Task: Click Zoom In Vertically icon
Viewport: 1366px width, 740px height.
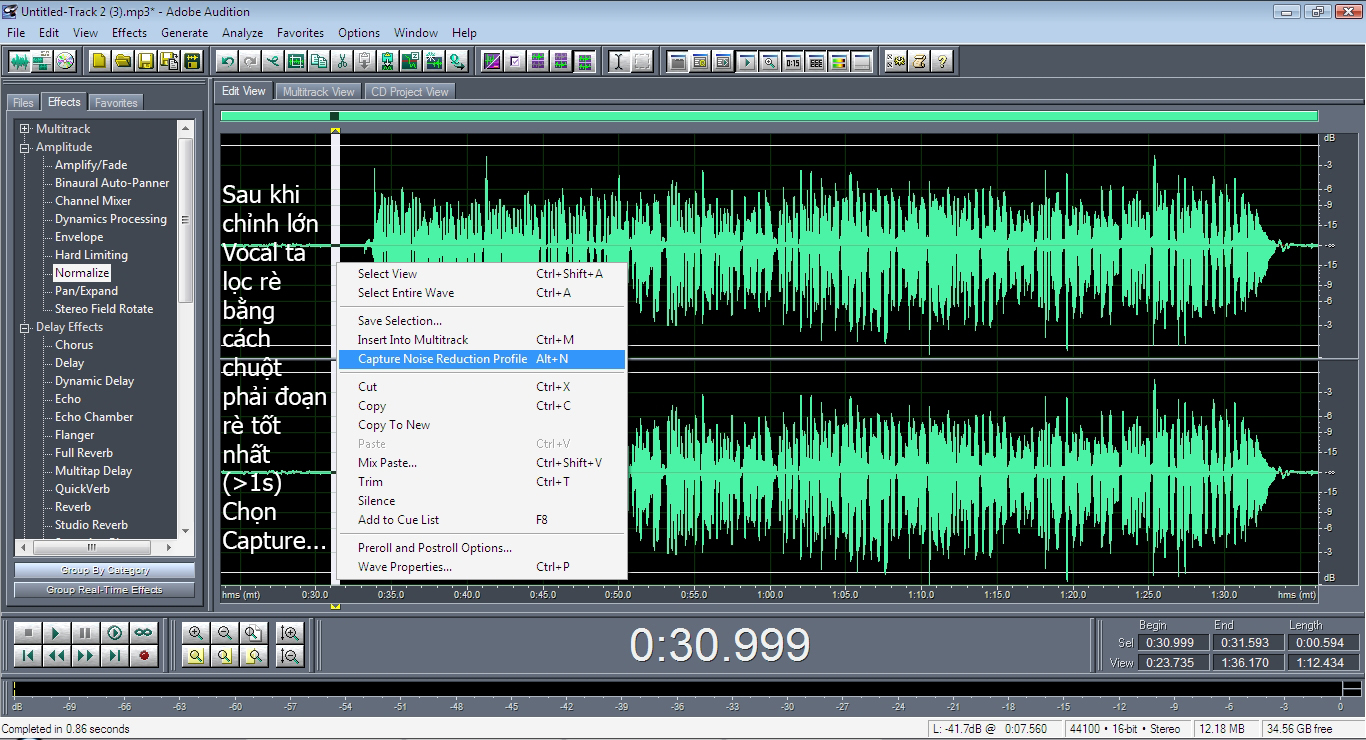Action: [290, 633]
